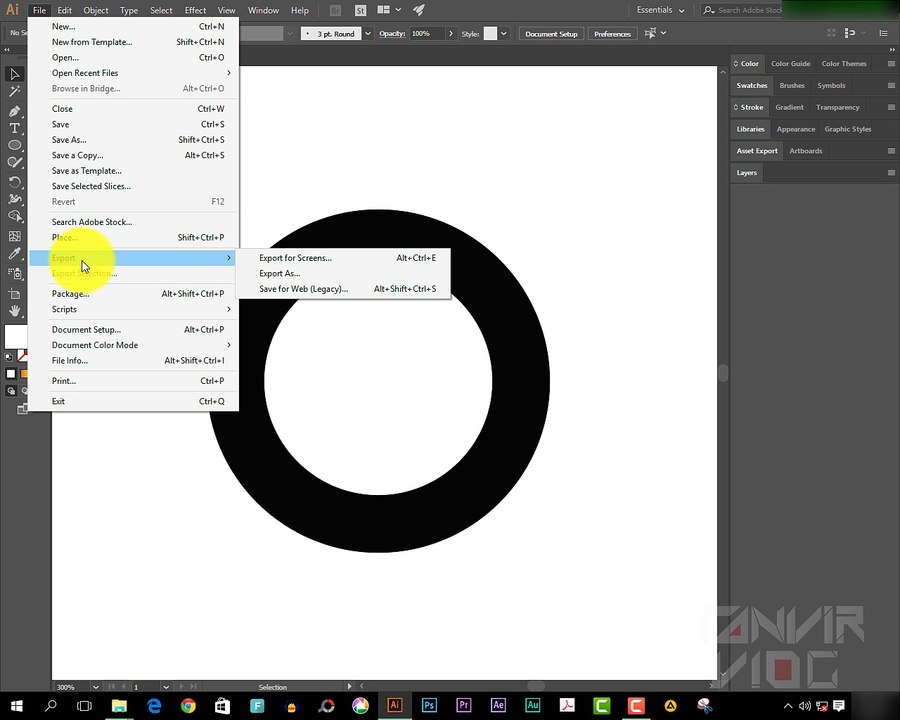Screen dimensions: 900x720
Task: Select the Warp tool
Action: pos(14,199)
